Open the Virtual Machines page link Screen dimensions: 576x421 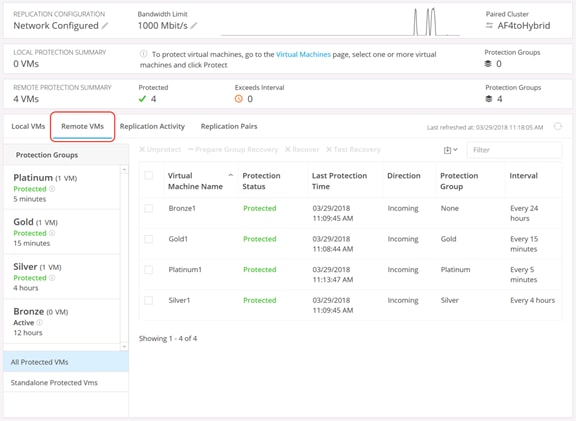303,54
